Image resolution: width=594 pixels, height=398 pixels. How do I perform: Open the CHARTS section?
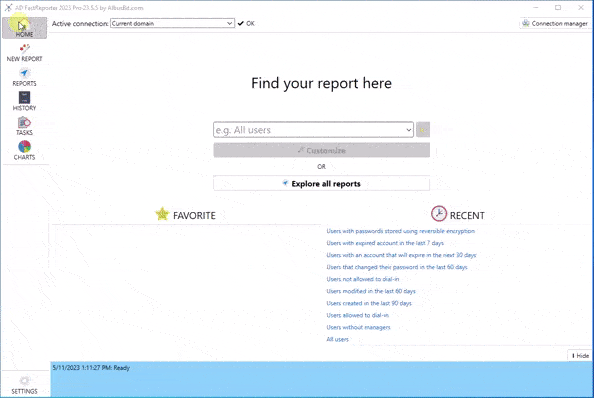pos(24,151)
